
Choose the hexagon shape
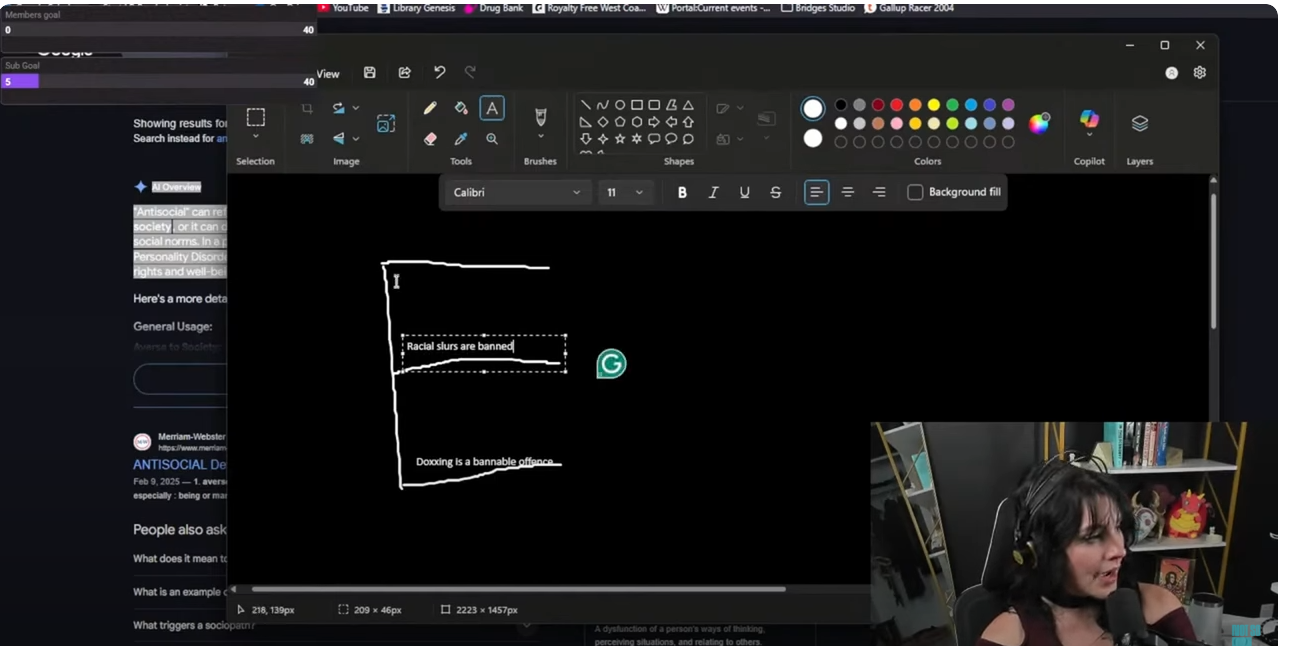[x=637, y=122]
